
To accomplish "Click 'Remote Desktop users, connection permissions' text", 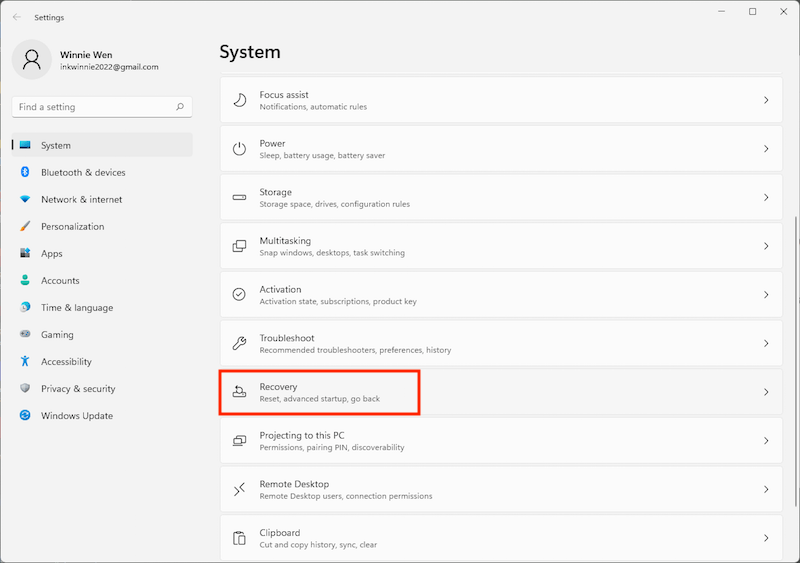I will [345, 496].
